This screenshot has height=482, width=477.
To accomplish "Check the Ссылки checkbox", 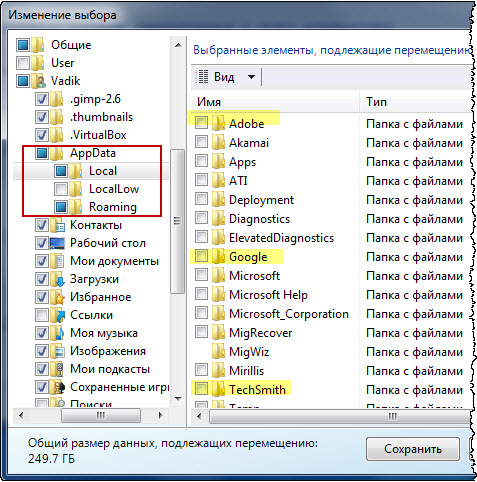I will (42, 315).
